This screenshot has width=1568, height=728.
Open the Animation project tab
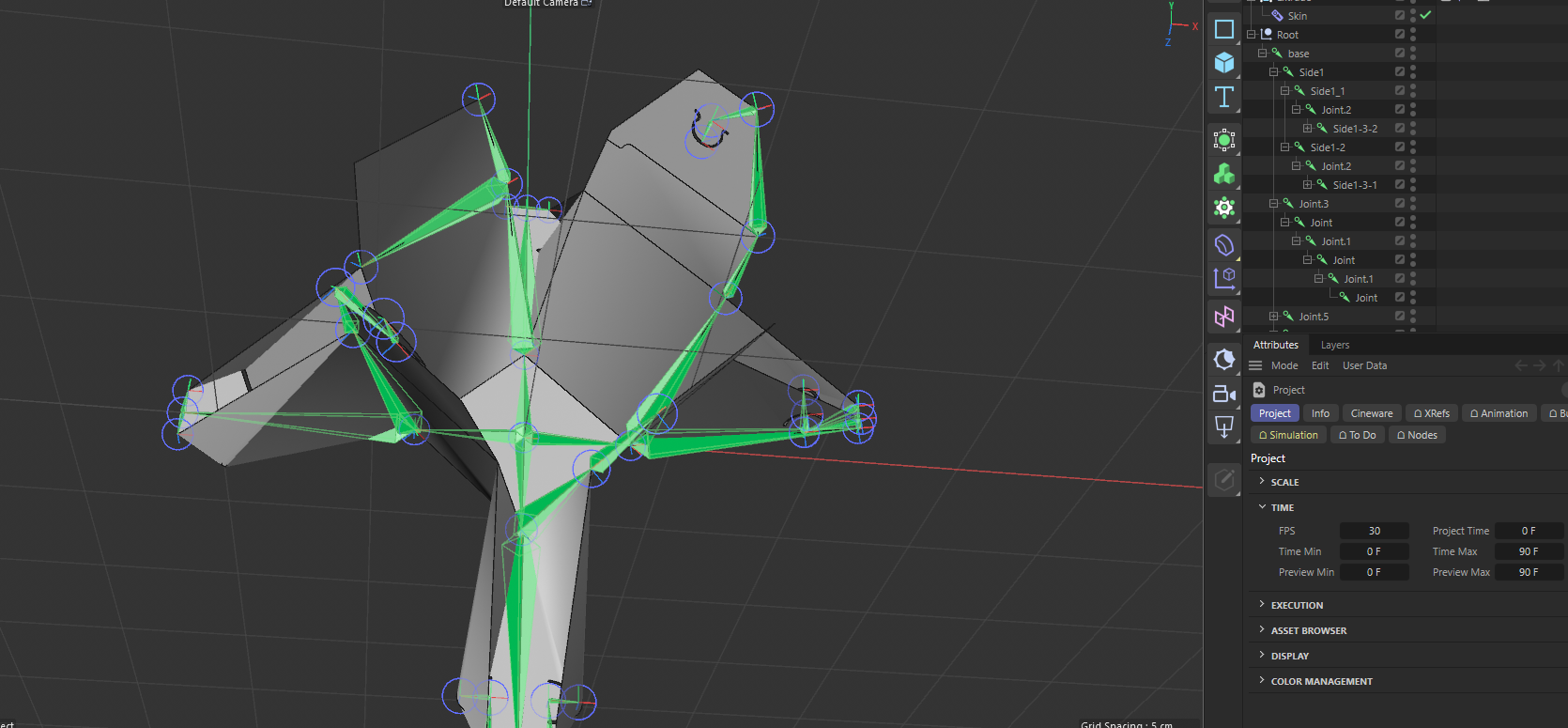(1499, 413)
